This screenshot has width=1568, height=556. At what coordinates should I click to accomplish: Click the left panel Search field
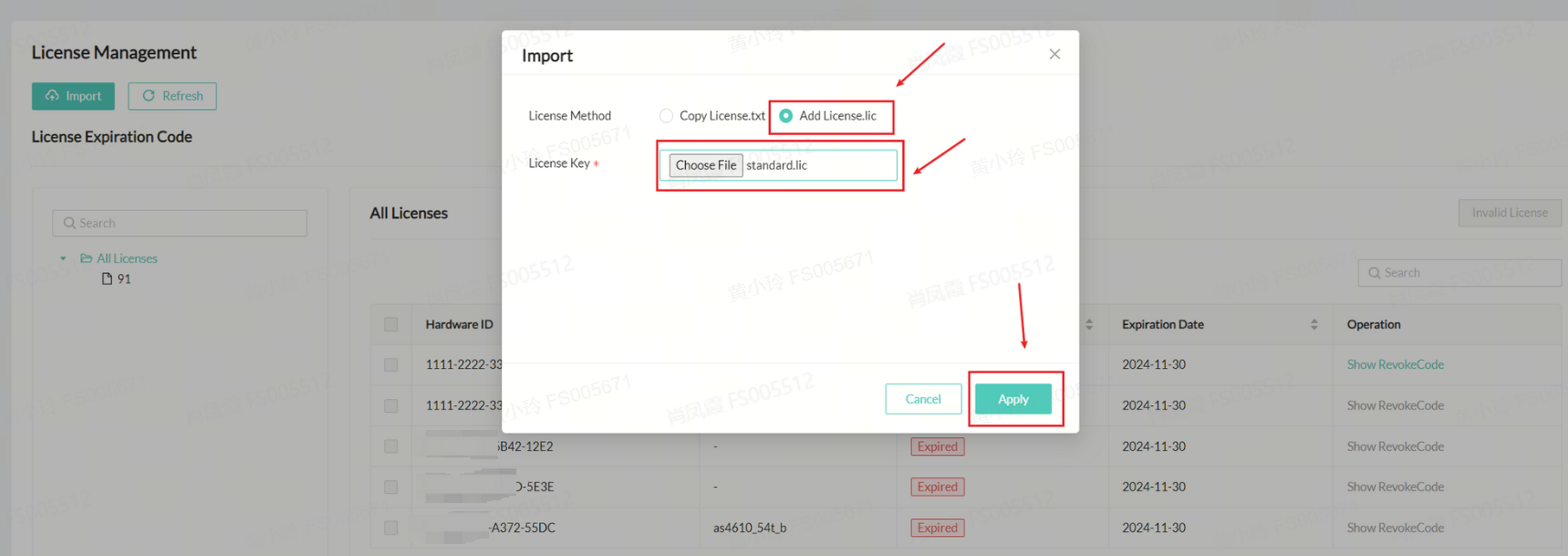pos(180,224)
